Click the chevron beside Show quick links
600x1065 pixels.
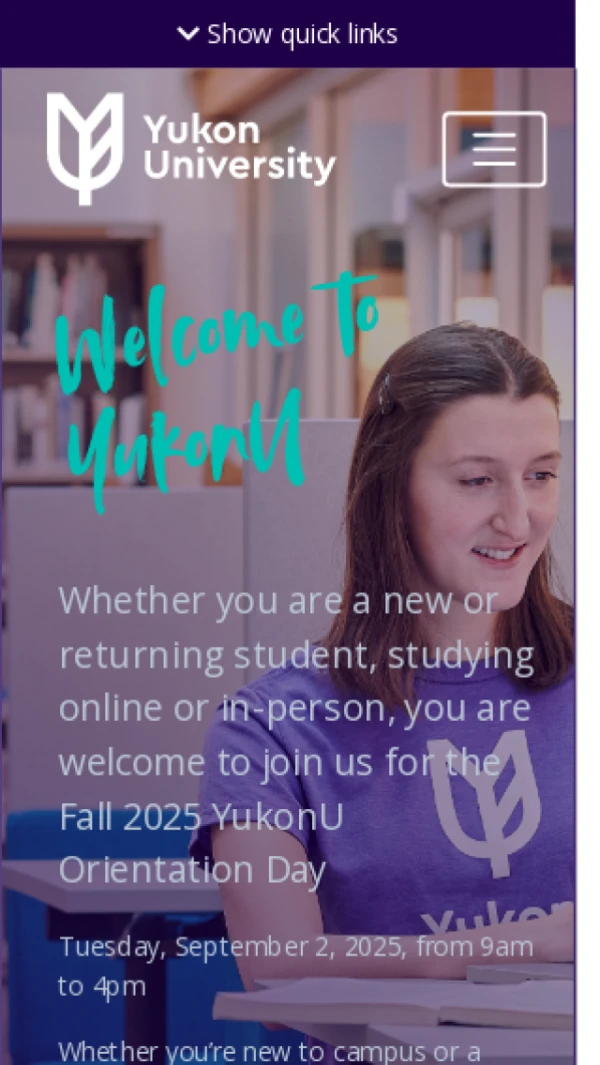pyautogui.click(x=188, y=33)
